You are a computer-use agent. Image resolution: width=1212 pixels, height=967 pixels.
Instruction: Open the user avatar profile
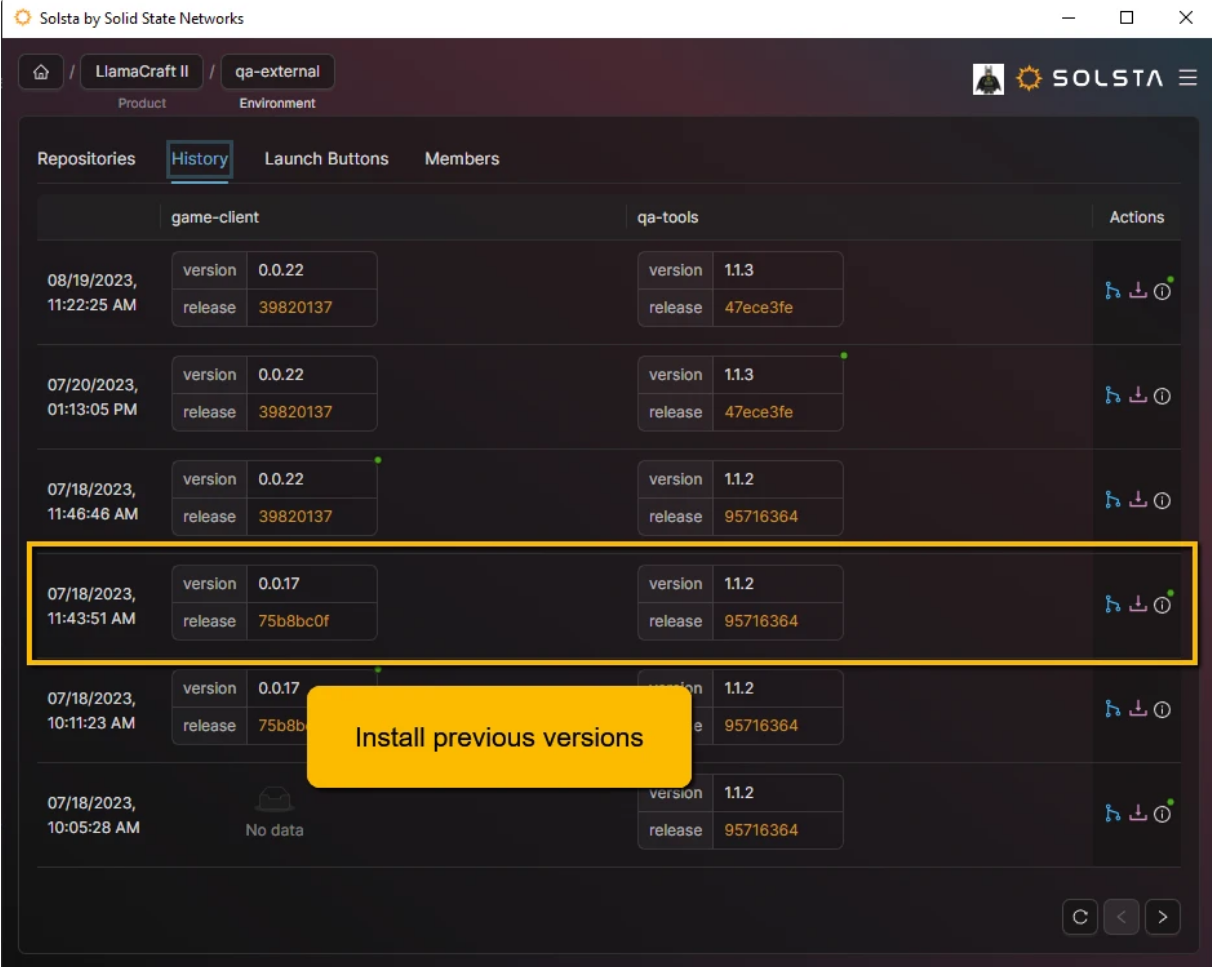(x=988, y=78)
